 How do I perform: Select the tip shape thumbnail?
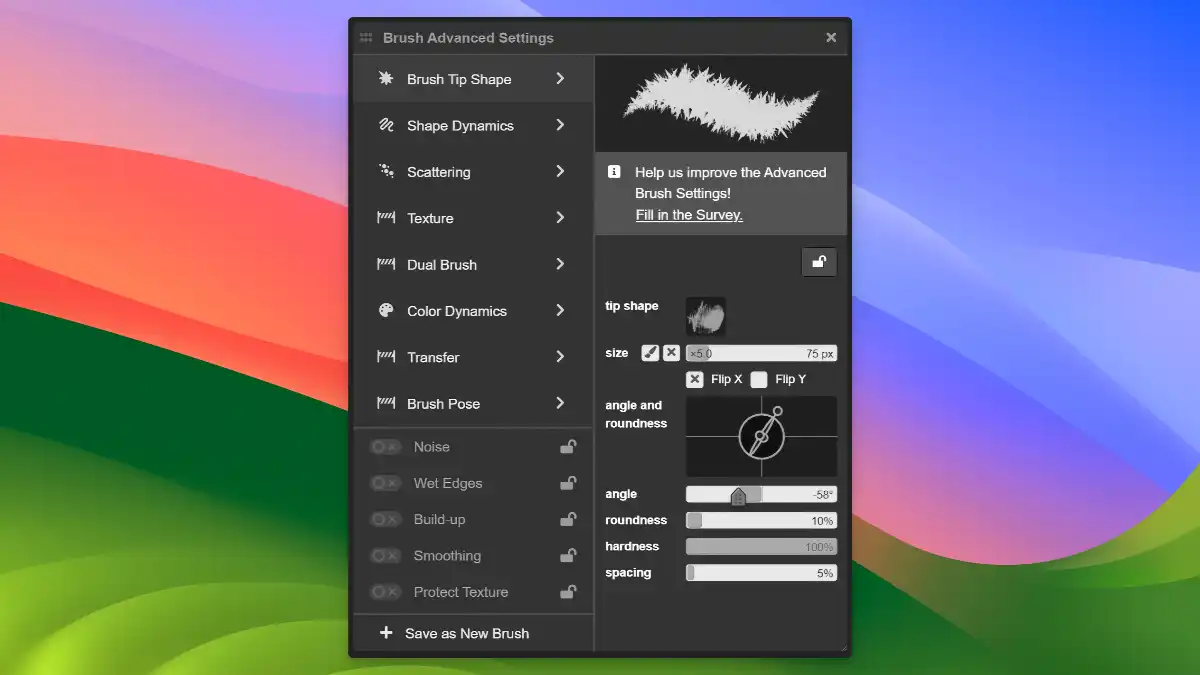pyautogui.click(x=705, y=313)
